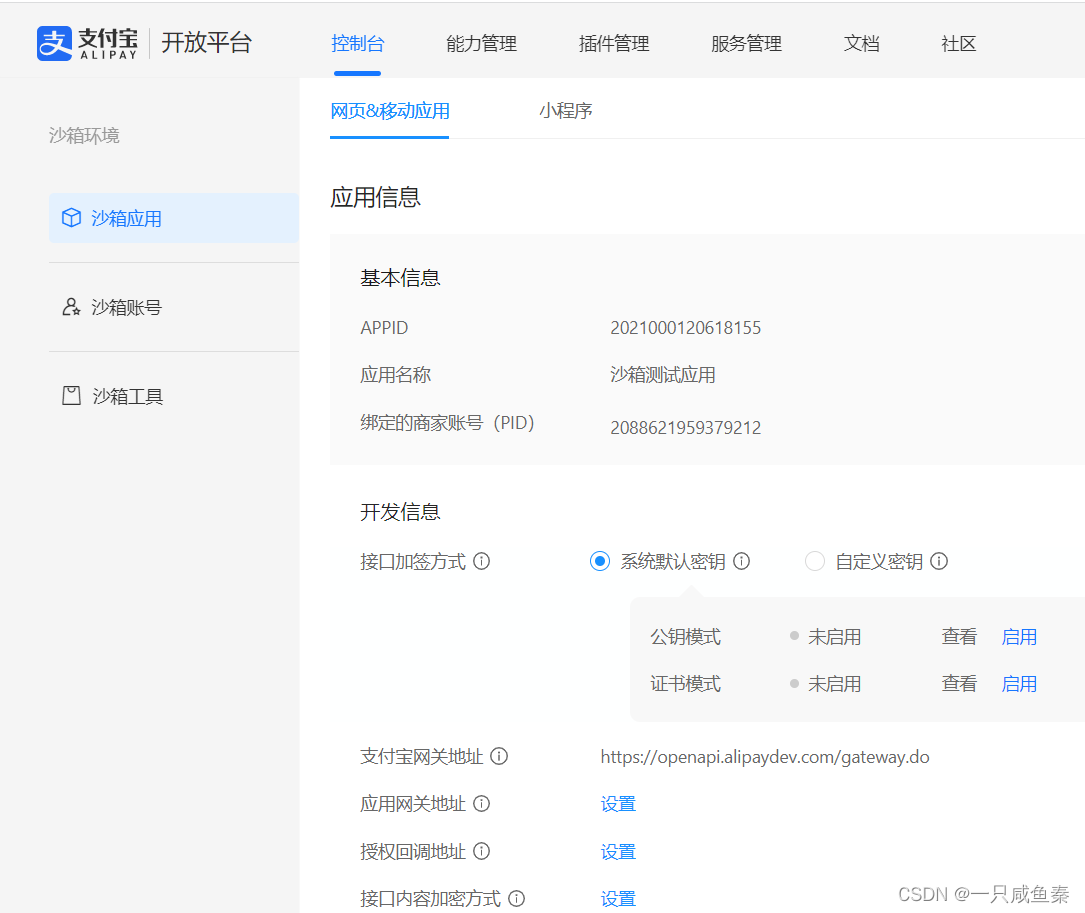Viewport: 1085px width, 913px height.
Task: Click the 沙箱工具 toolbox icon
Action: pos(71,395)
